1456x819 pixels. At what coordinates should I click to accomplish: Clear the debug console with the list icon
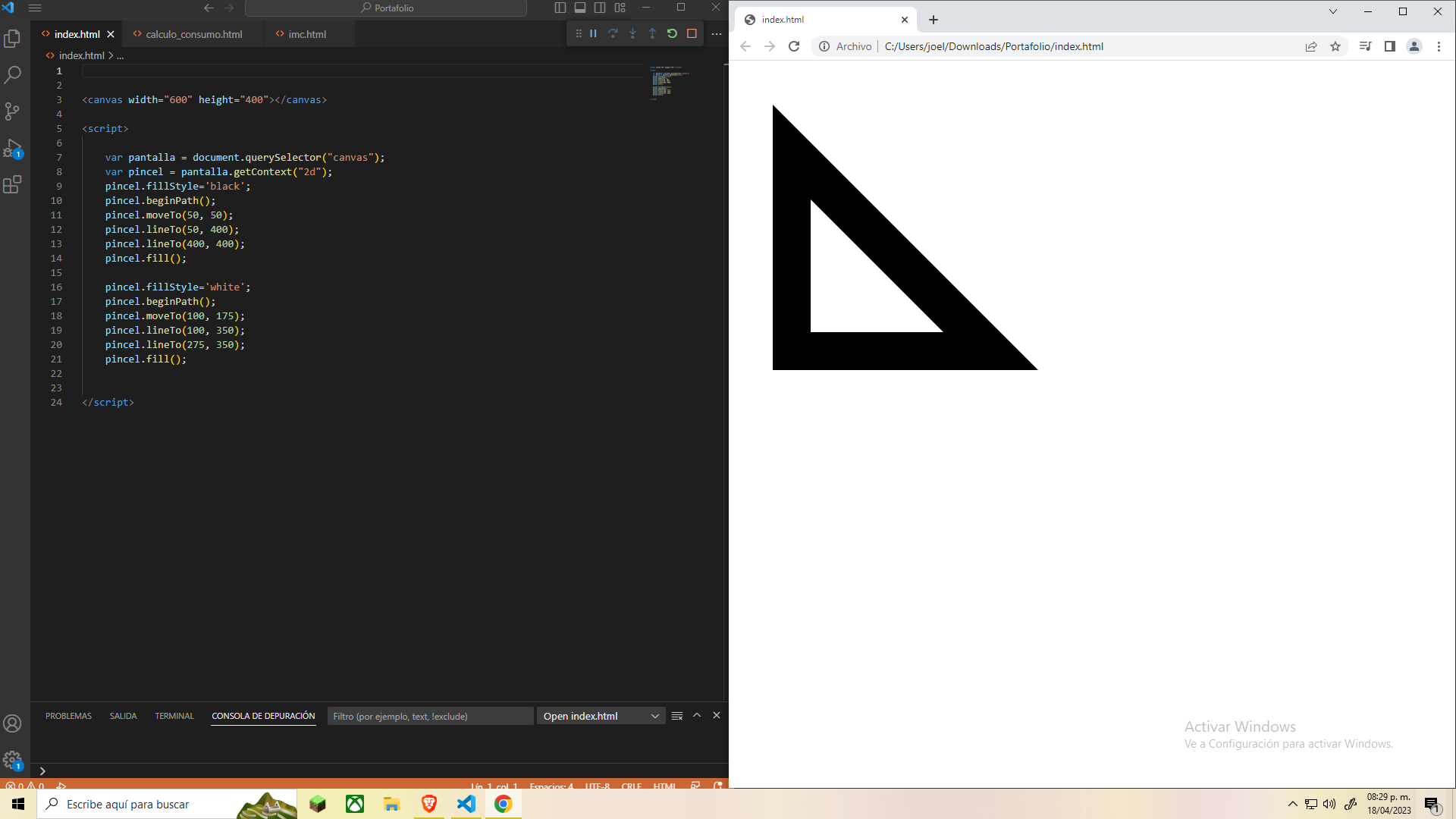point(677,716)
